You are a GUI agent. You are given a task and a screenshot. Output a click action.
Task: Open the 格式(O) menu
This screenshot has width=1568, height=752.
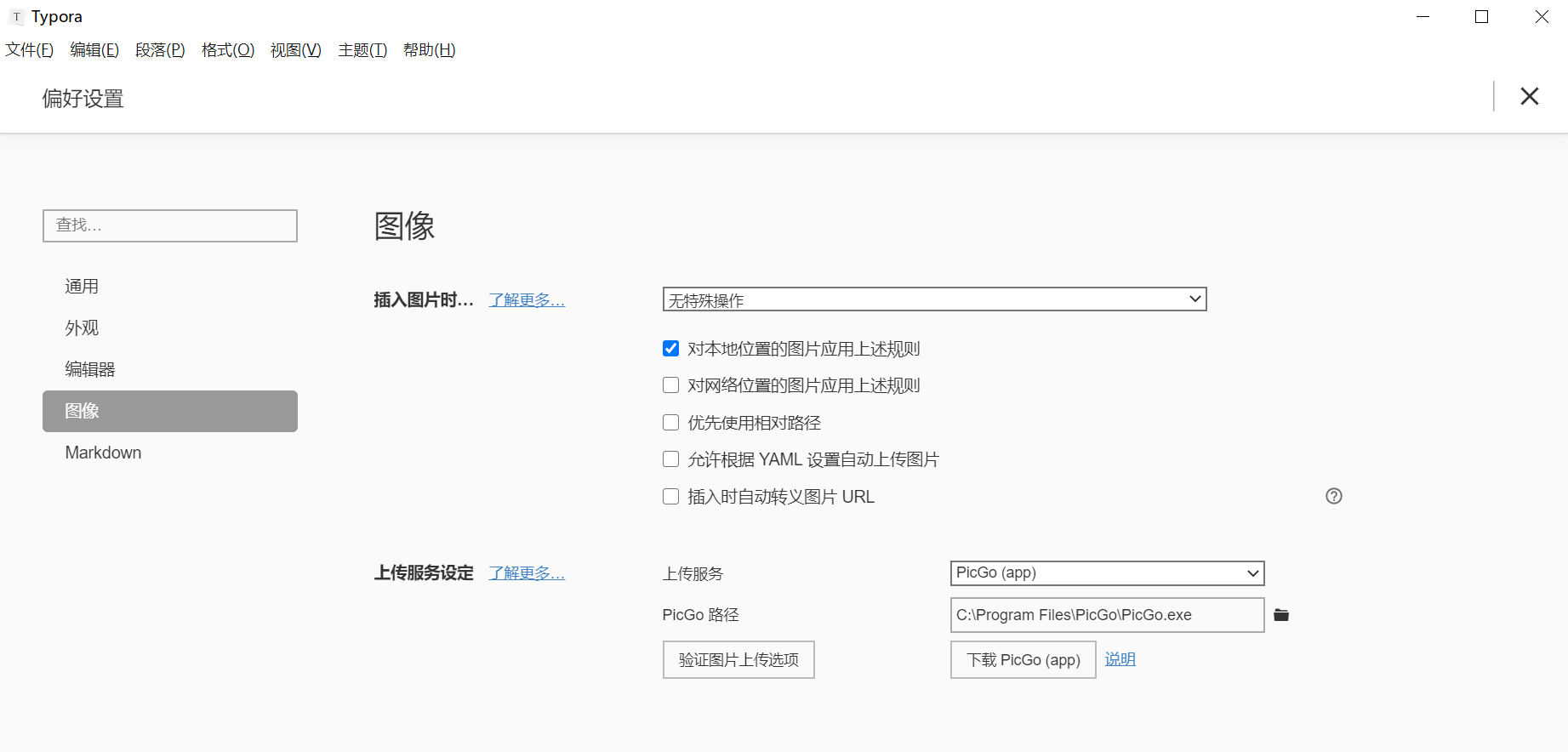(228, 50)
